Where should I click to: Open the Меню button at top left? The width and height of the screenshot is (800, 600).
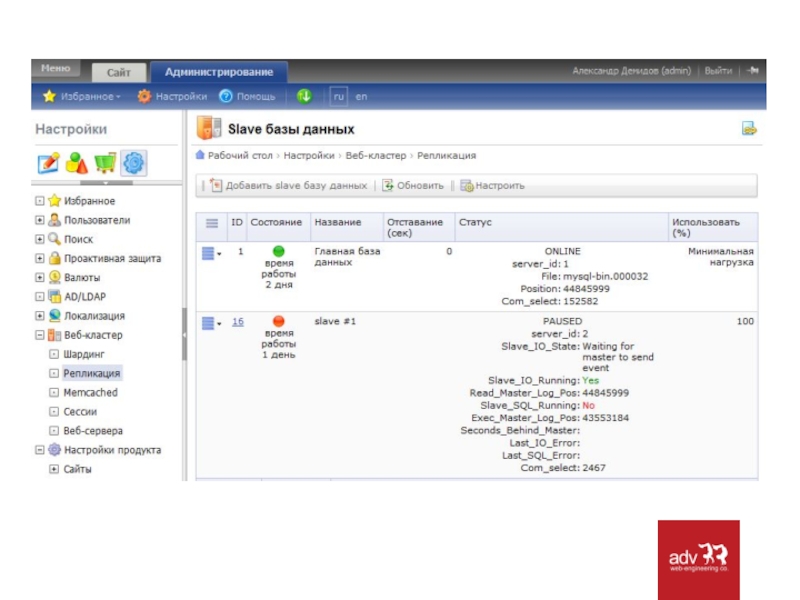(56, 69)
